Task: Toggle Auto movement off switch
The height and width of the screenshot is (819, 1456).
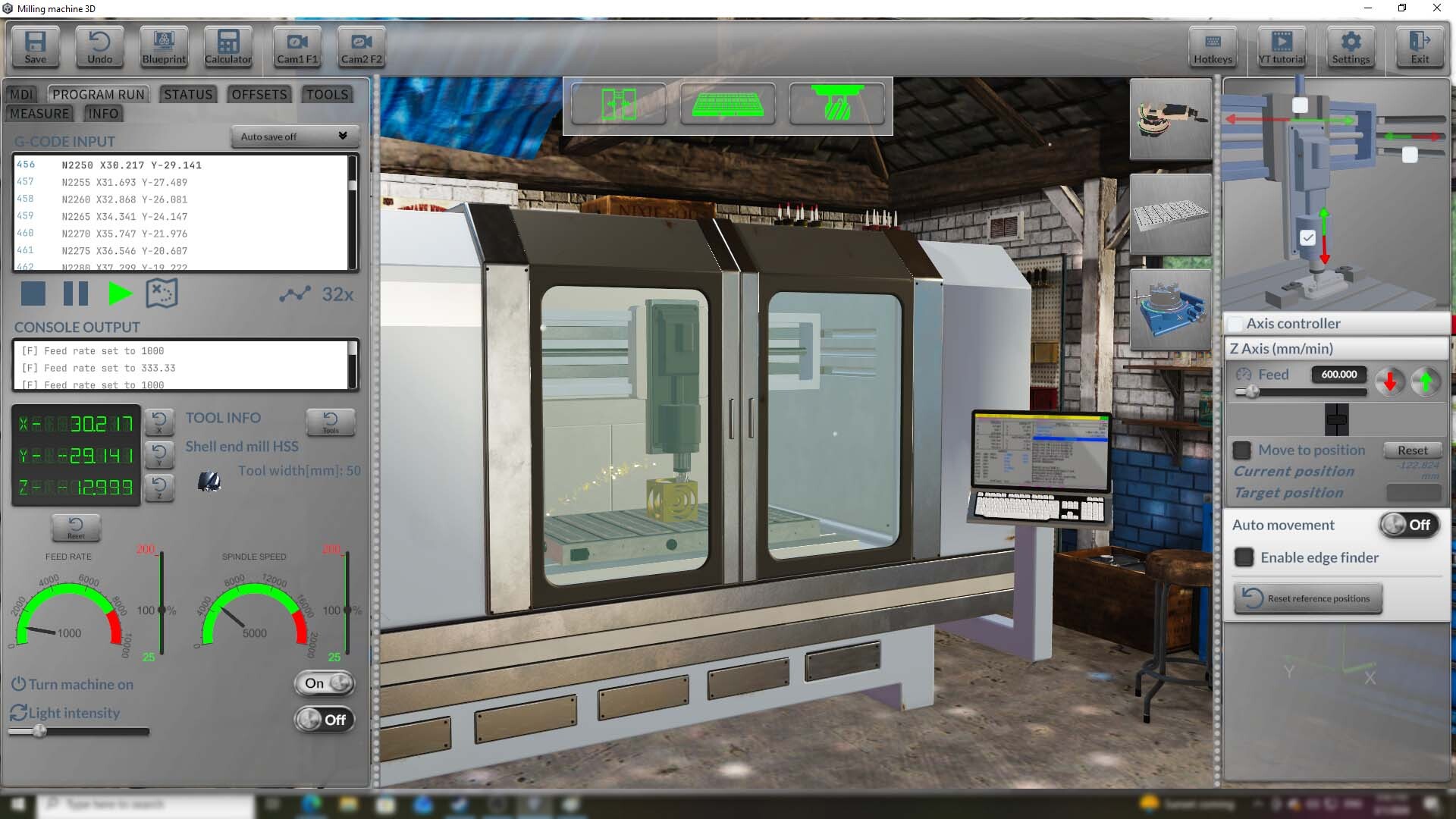Action: coord(1408,524)
